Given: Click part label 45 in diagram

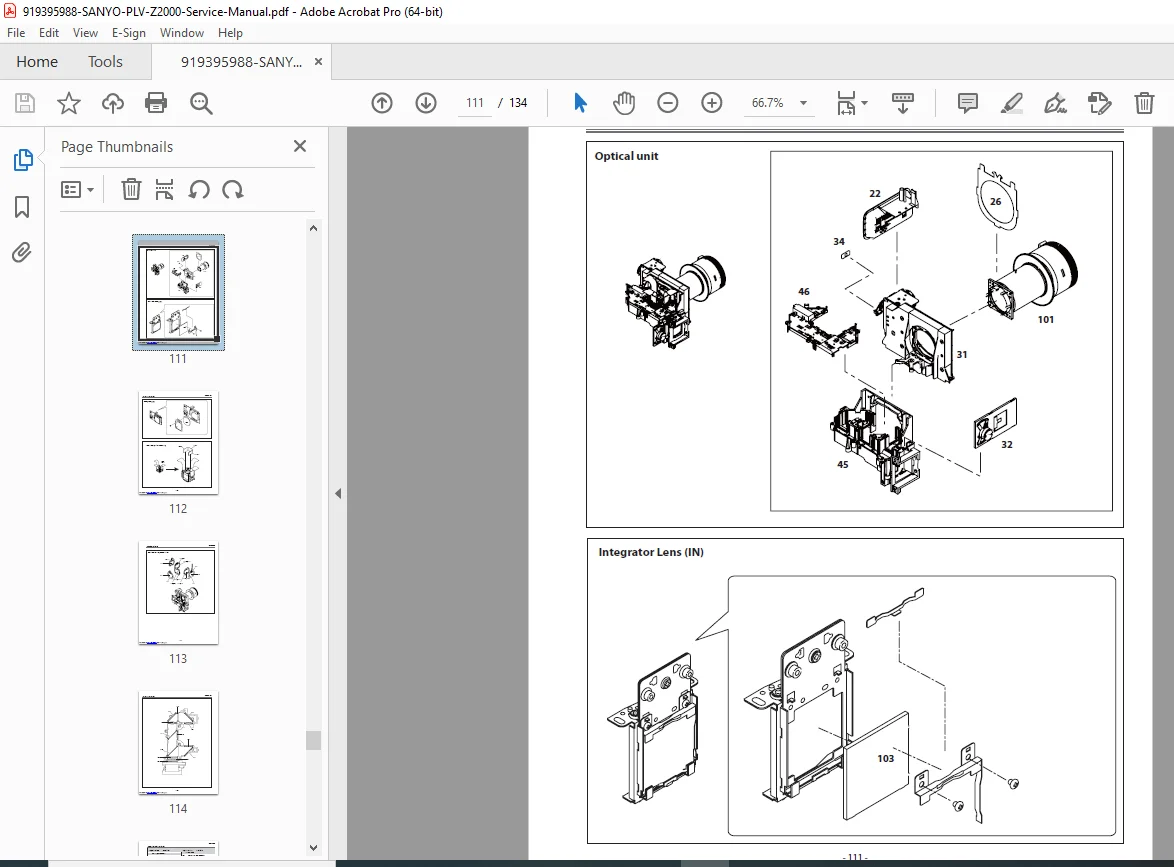Looking at the screenshot, I should 842,465.
